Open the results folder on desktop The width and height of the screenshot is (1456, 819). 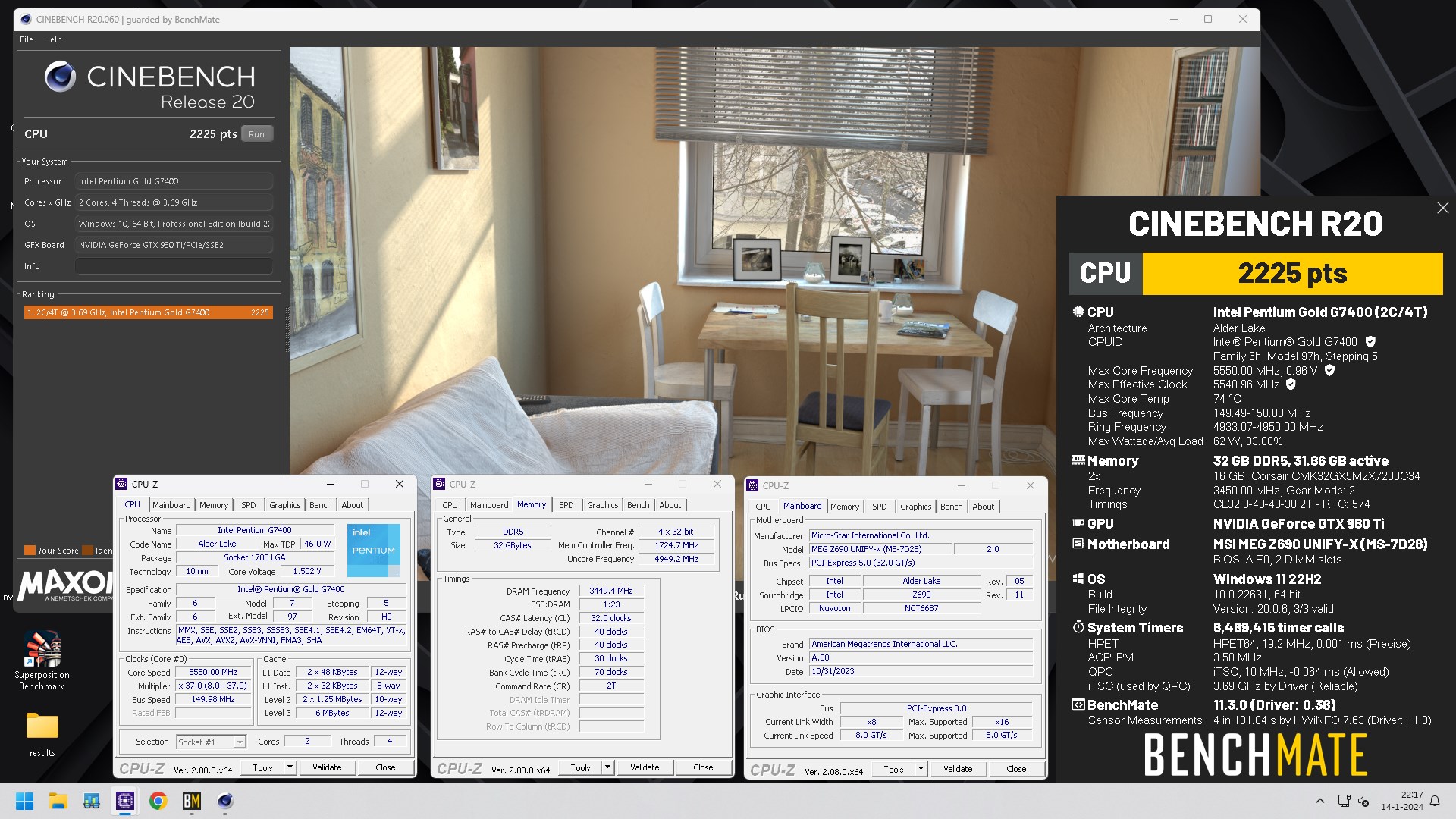tap(42, 734)
